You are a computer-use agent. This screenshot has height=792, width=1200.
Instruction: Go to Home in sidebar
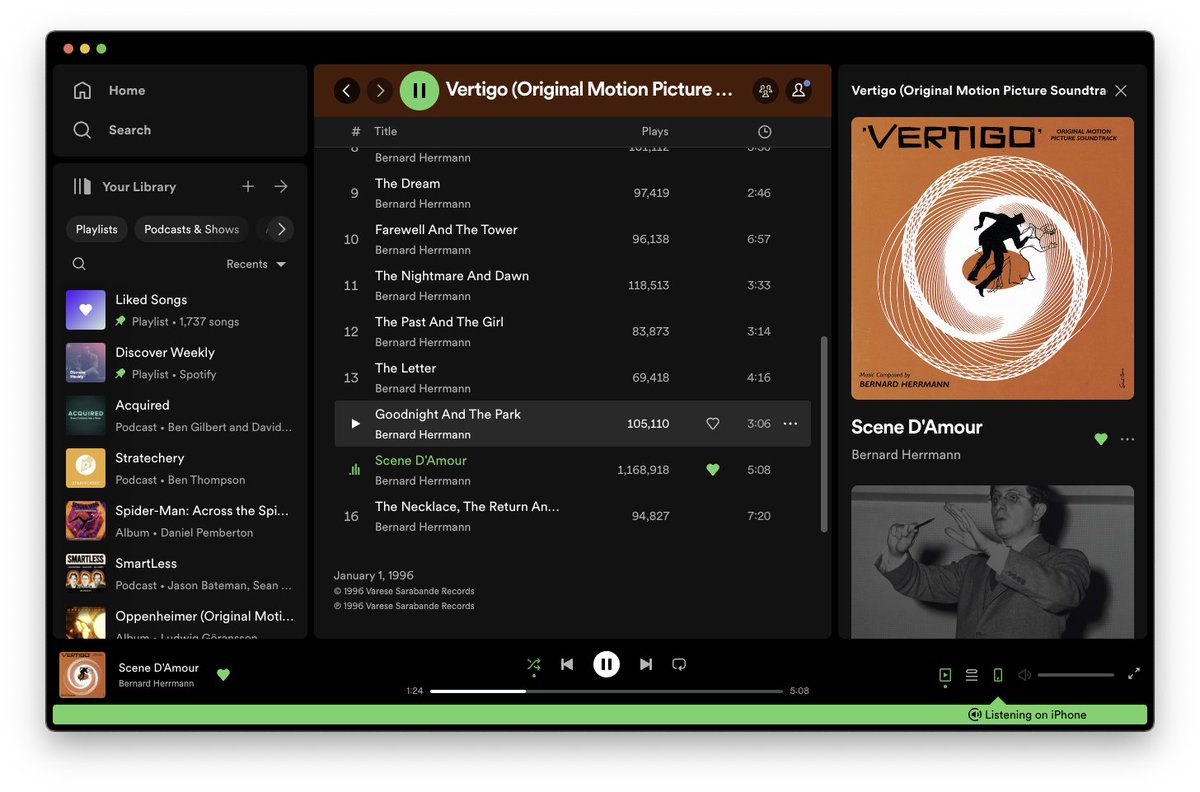(109, 90)
